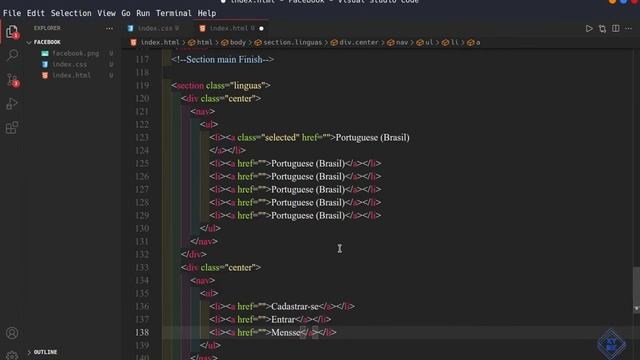The width and height of the screenshot is (640, 360).
Task: Click line number 119 in the gutter
Action: [x=142, y=86]
